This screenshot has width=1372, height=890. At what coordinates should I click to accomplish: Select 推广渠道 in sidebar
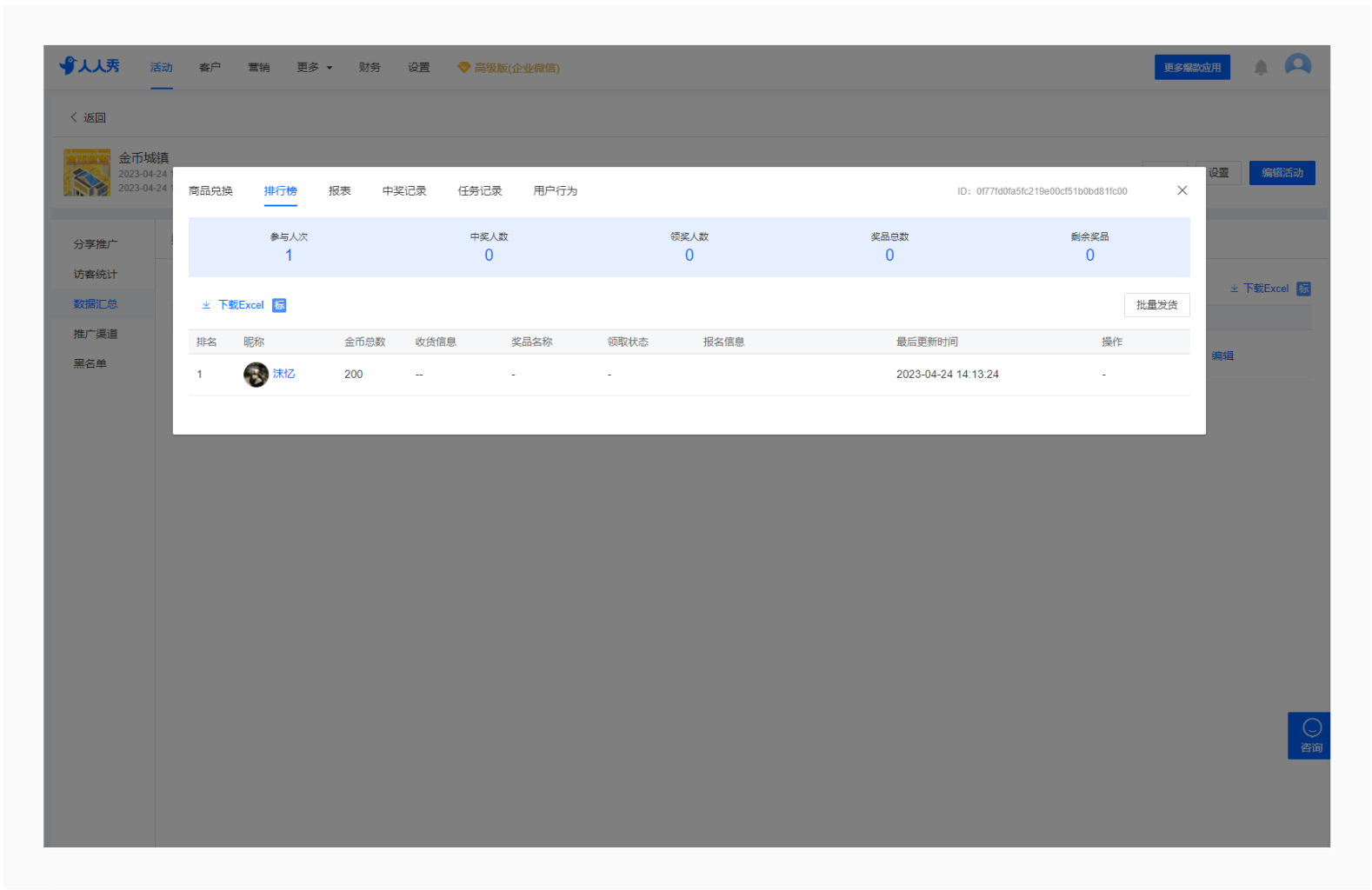click(x=96, y=334)
